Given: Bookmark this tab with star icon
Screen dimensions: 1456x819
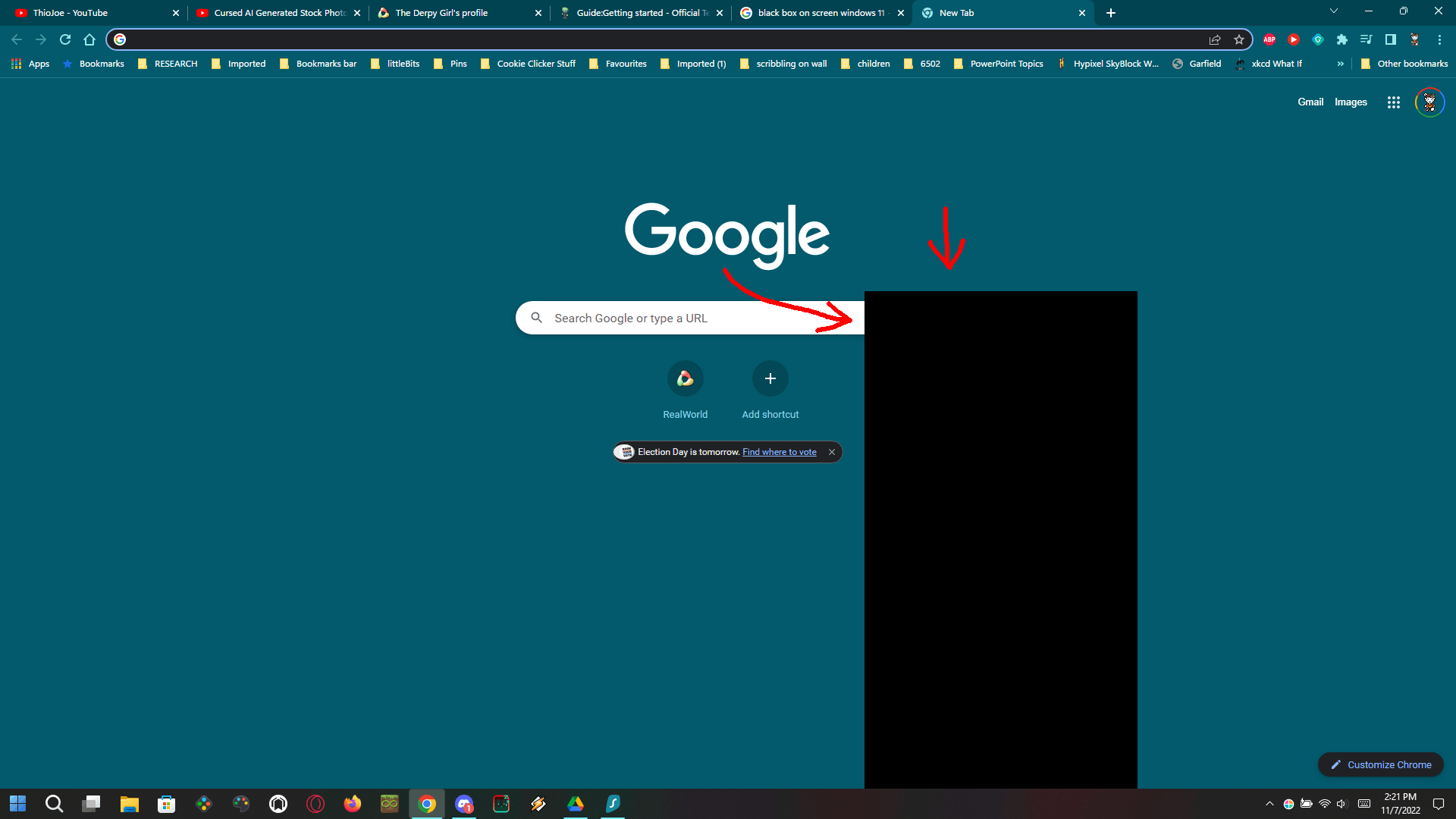Looking at the screenshot, I should [1239, 39].
